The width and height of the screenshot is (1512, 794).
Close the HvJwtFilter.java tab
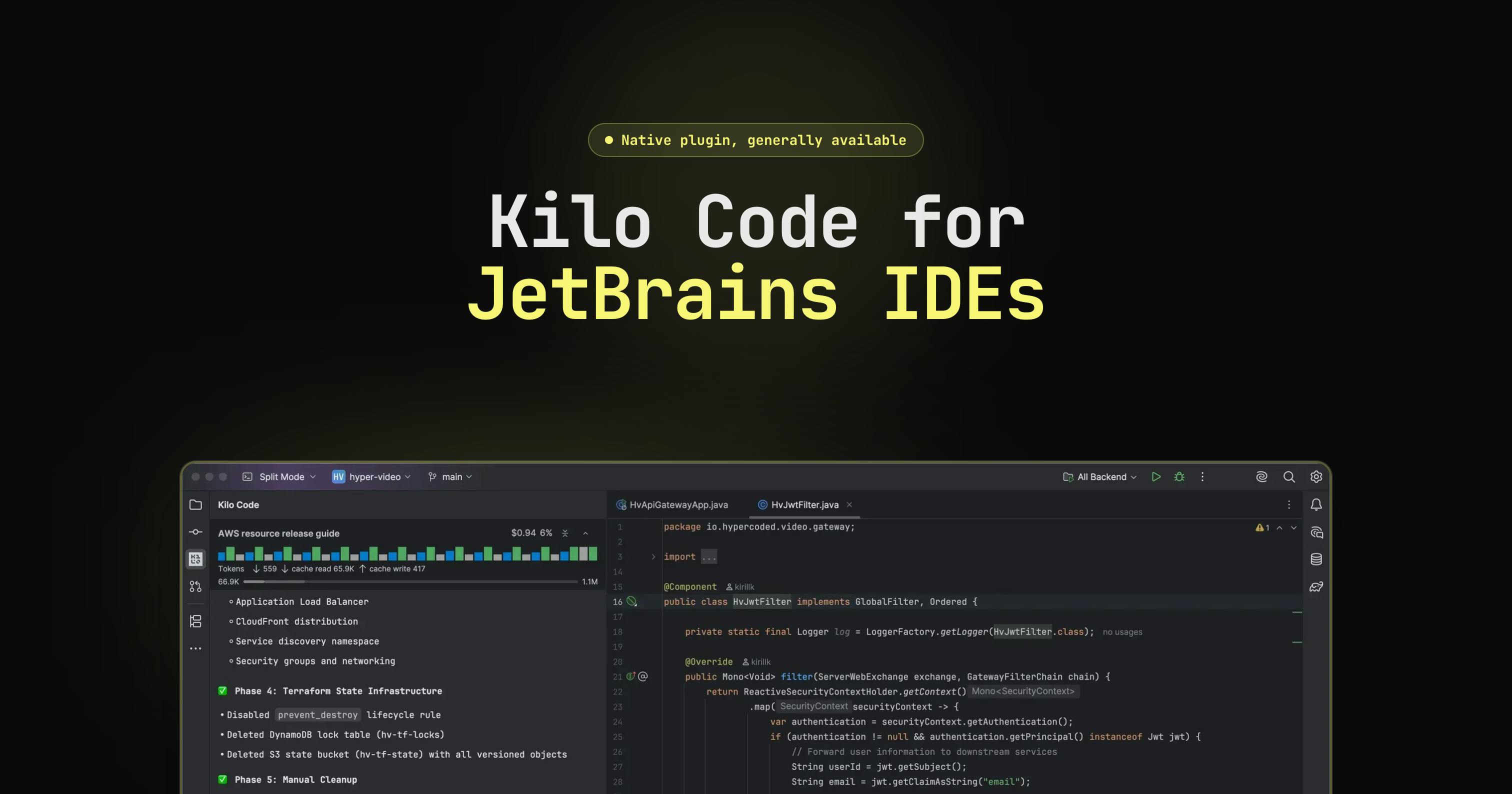point(848,504)
